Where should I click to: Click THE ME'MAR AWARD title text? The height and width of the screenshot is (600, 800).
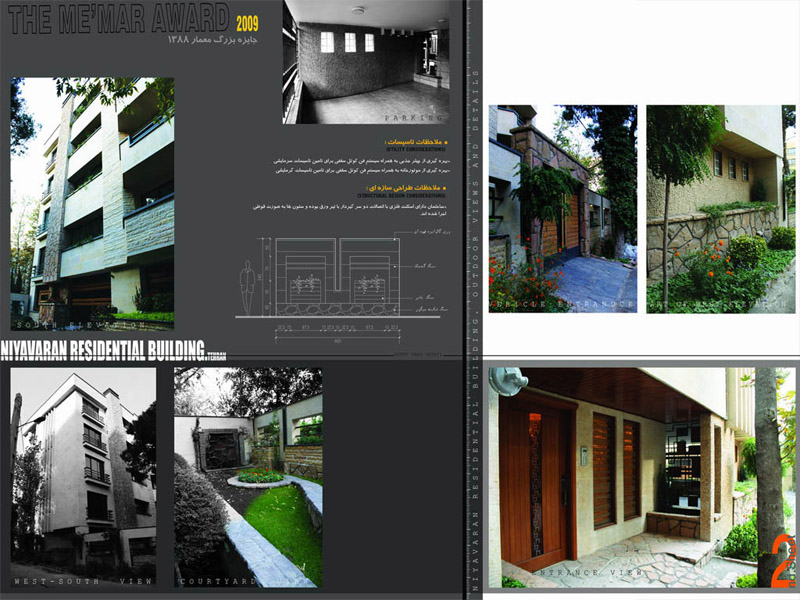[119, 19]
